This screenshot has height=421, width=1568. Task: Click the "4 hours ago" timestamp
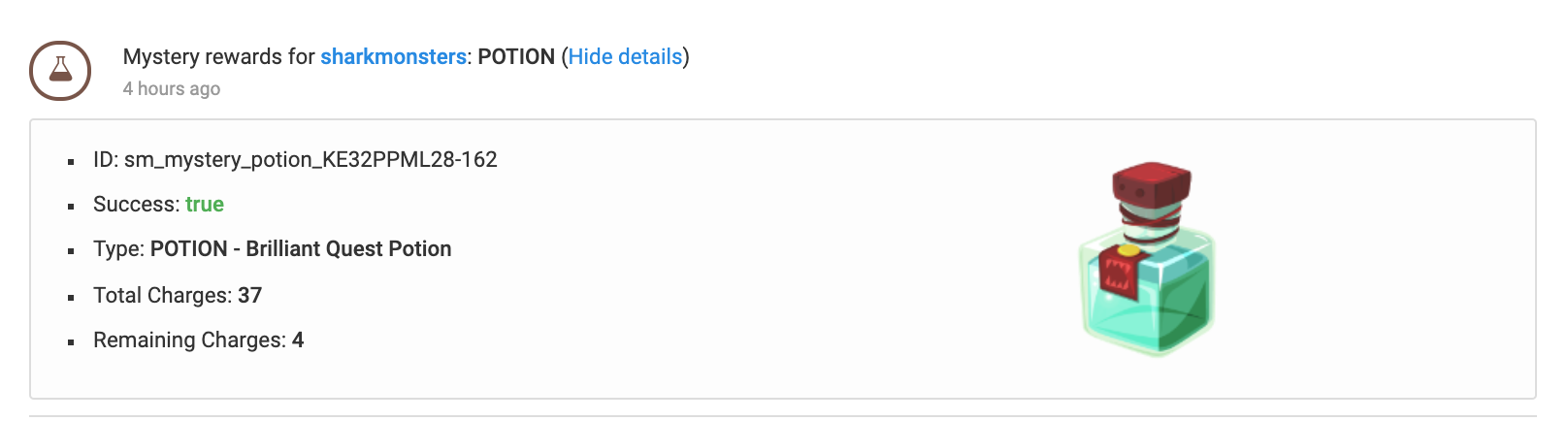172,89
